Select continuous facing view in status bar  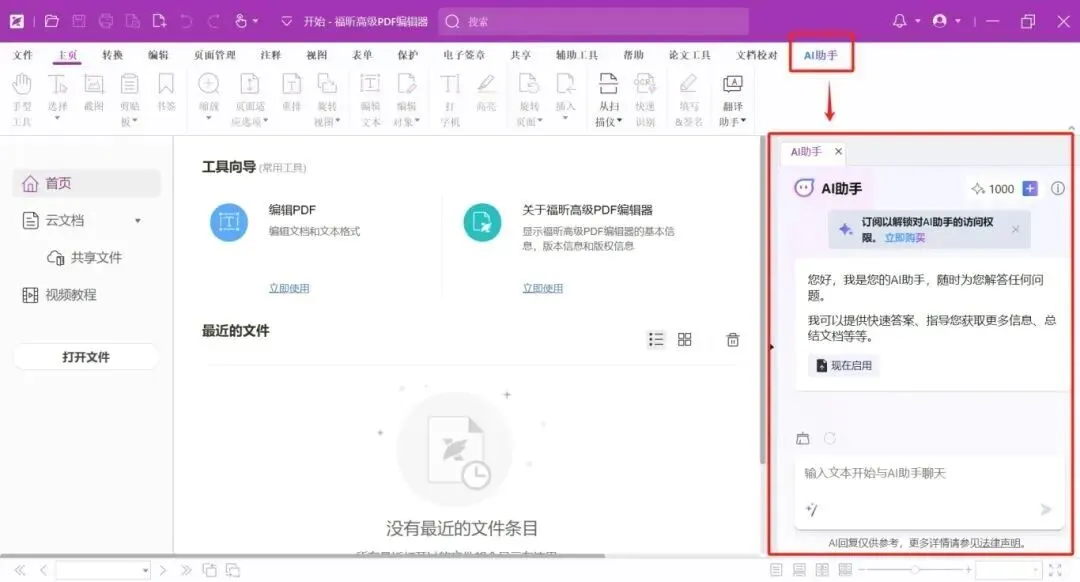click(x=845, y=570)
